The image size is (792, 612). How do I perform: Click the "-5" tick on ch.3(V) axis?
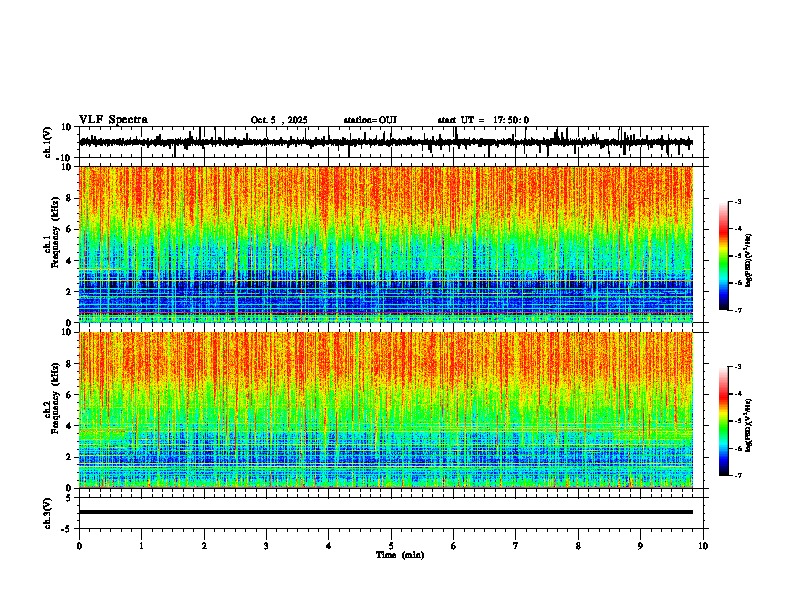(x=68, y=529)
